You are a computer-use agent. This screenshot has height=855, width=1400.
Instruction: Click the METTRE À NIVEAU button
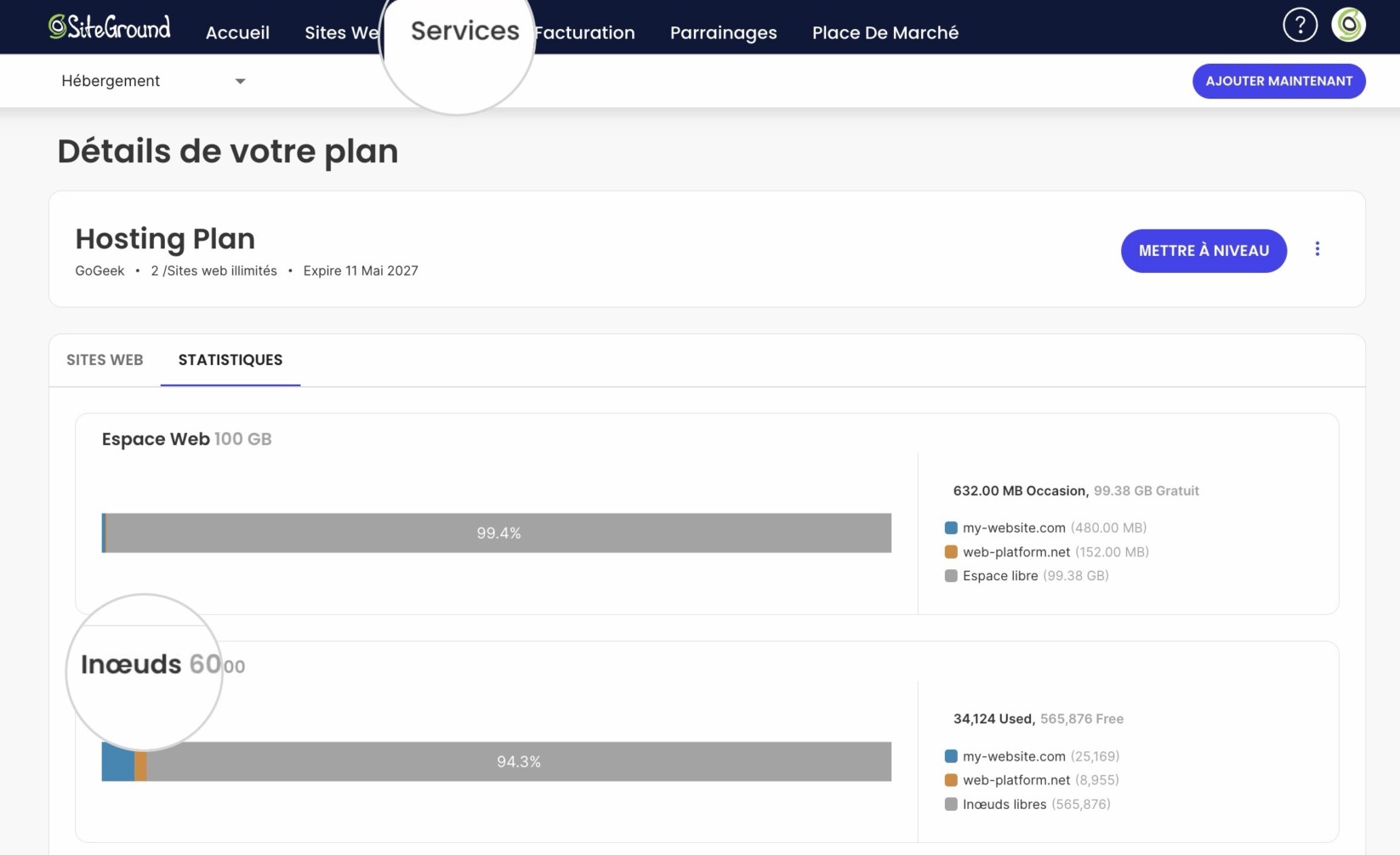coord(1204,251)
